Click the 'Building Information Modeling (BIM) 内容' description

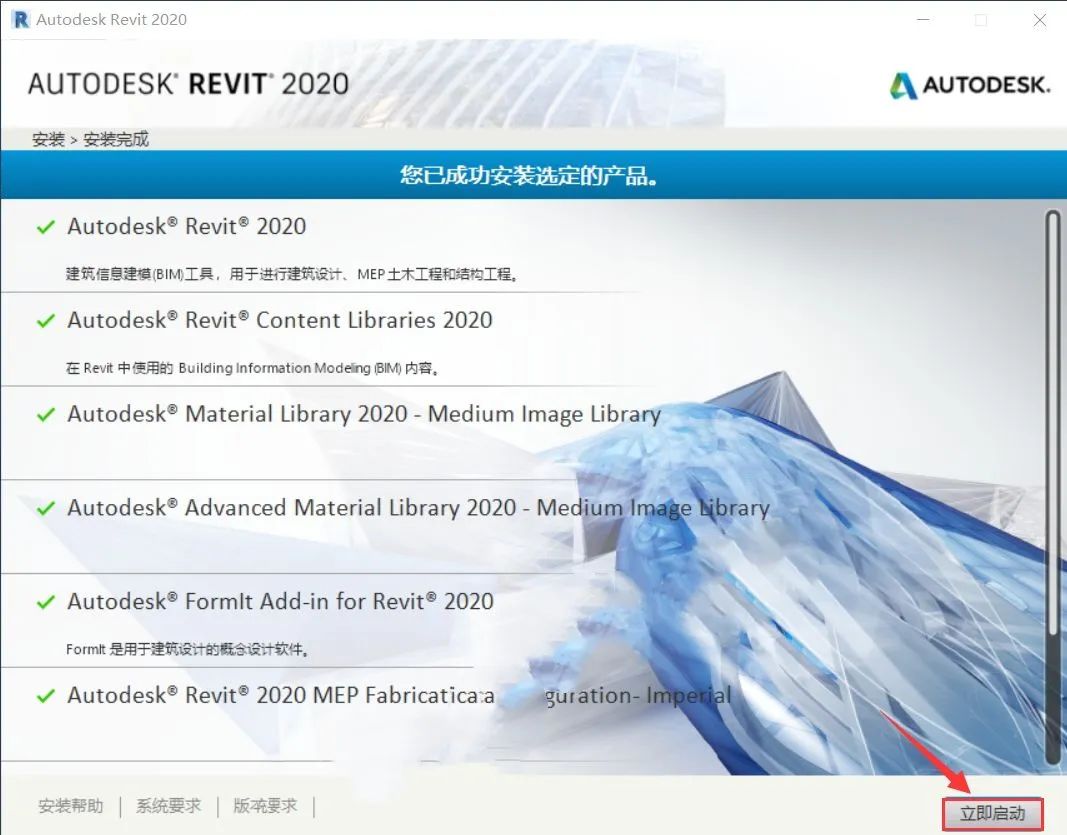(x=252, y=368)
